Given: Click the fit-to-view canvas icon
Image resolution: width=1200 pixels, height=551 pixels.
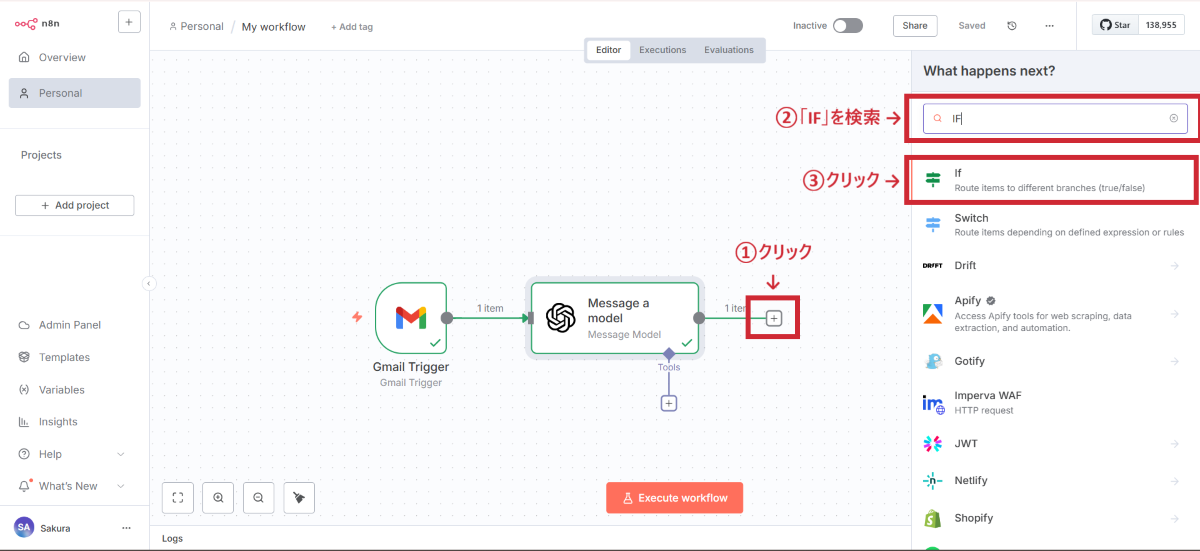Looking at the screenshot, I should pyautogui.click(x=177, y=497).
